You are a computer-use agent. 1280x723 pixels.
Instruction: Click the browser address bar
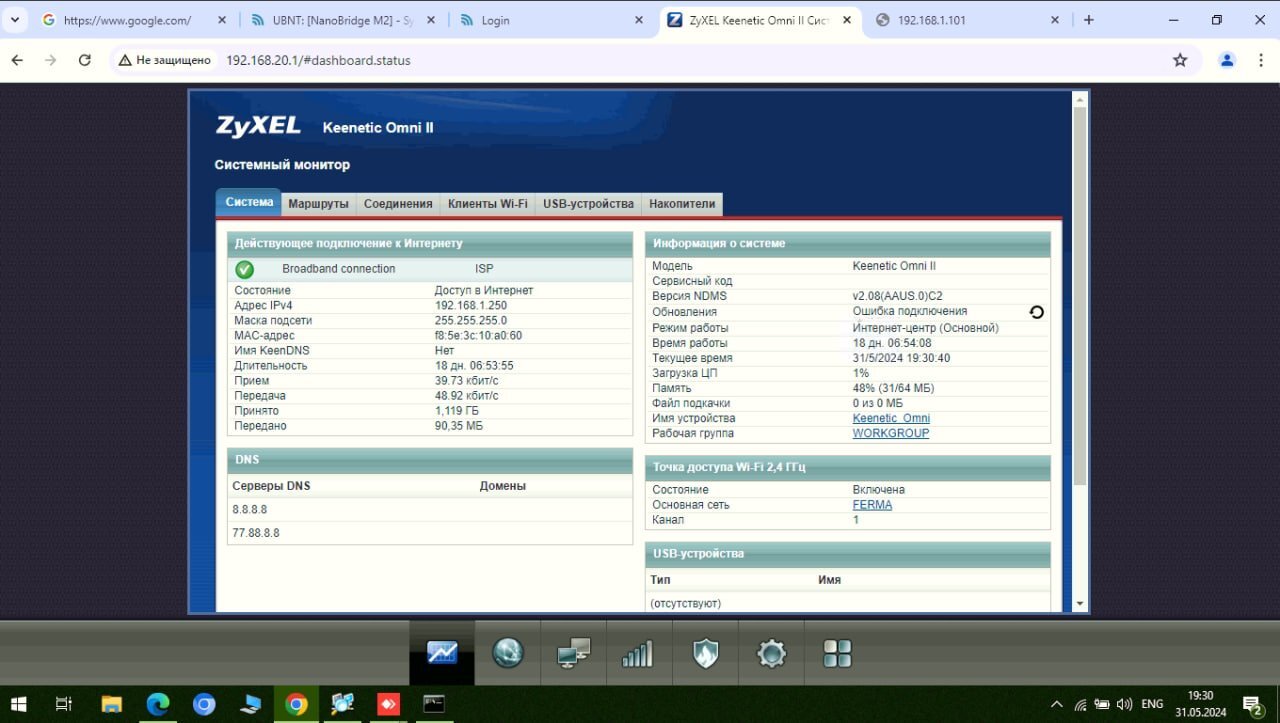[640, 60]
